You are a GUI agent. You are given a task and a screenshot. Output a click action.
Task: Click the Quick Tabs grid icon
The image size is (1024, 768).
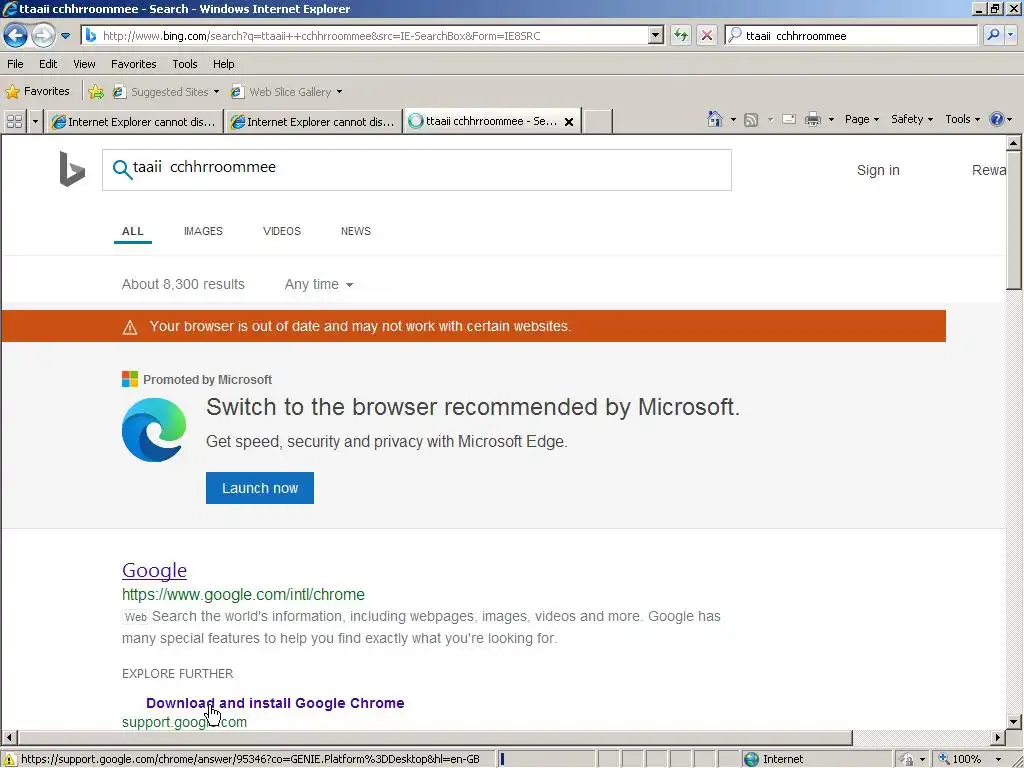(14, 121)
